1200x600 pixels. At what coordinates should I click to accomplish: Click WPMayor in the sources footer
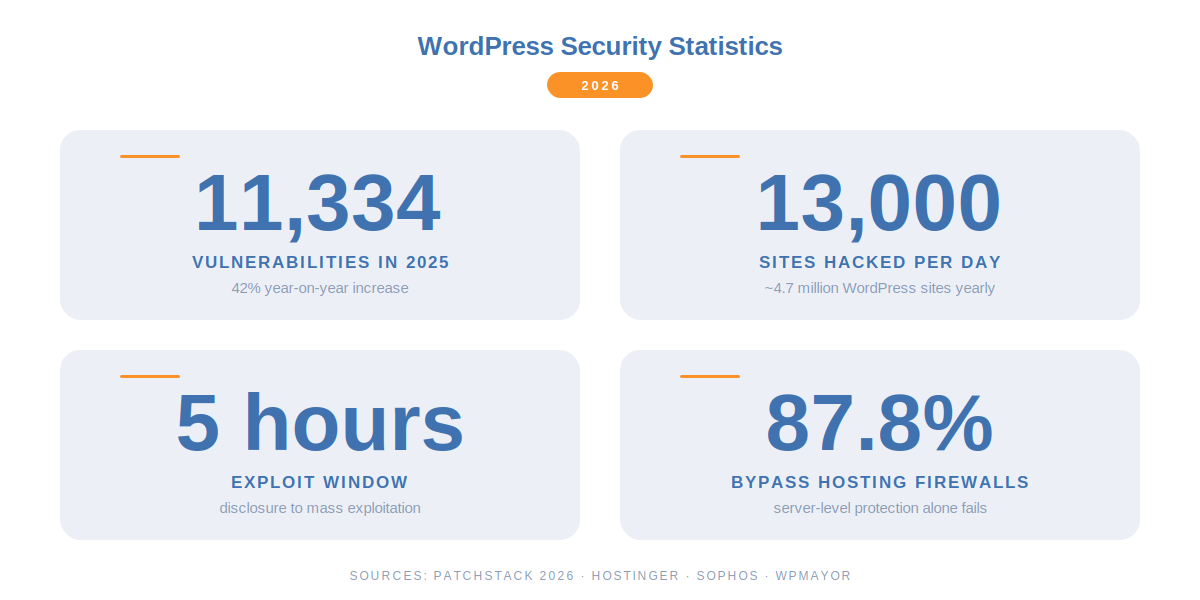pyautogui.click(x=813, y=576)
